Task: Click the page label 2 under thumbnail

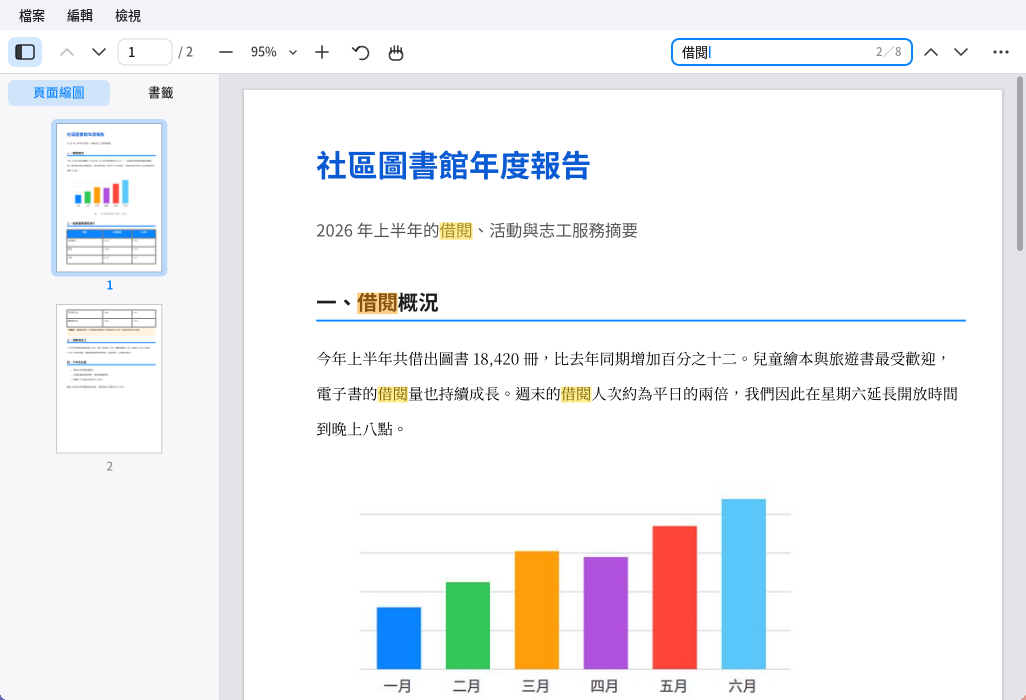Action: 109,466
